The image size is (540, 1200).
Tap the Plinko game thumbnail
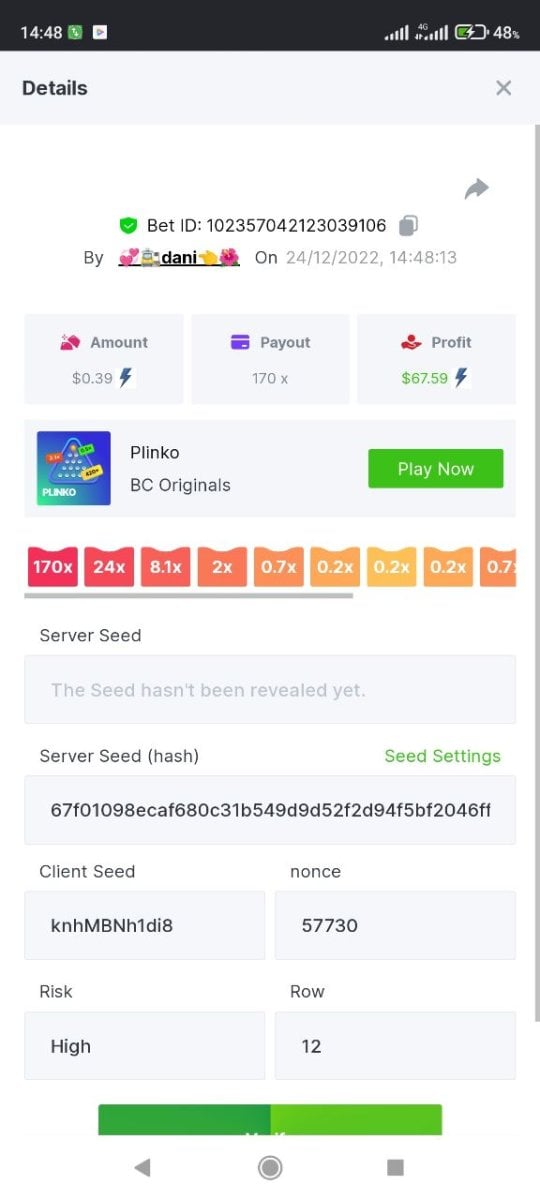[73, 468]
